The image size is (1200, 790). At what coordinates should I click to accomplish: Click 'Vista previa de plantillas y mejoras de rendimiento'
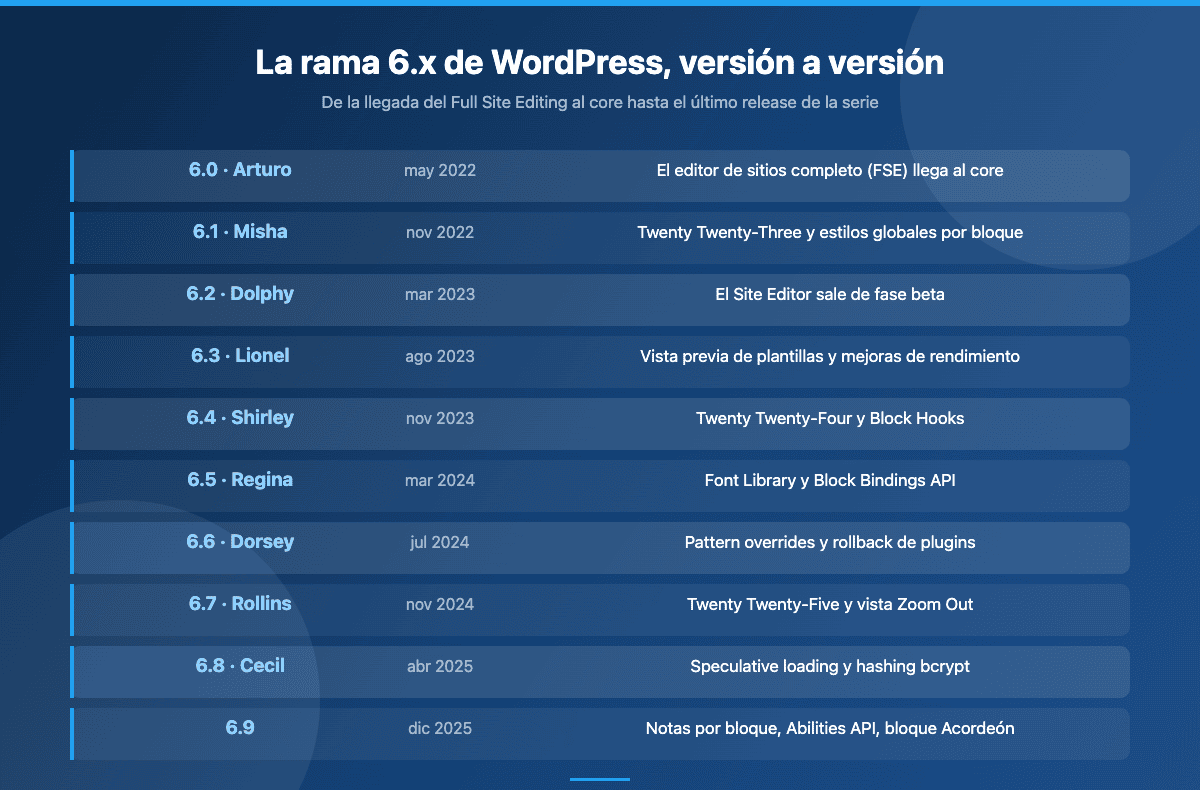point(830,357)
